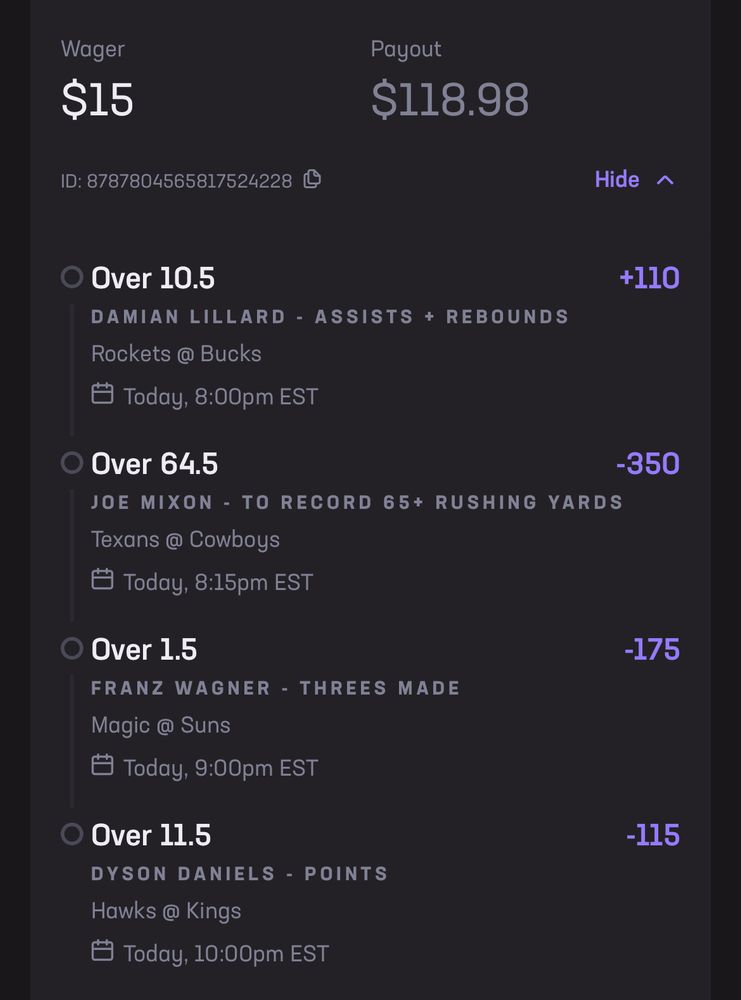Click calendar icon beside 8:00pm EST
The height and width of the screenshot is (1000, 741).
click(102, 394)
